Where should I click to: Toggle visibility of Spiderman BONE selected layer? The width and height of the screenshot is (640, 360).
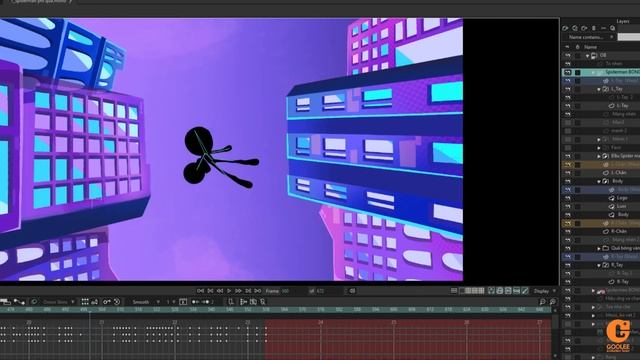click(x=567, y=72)
